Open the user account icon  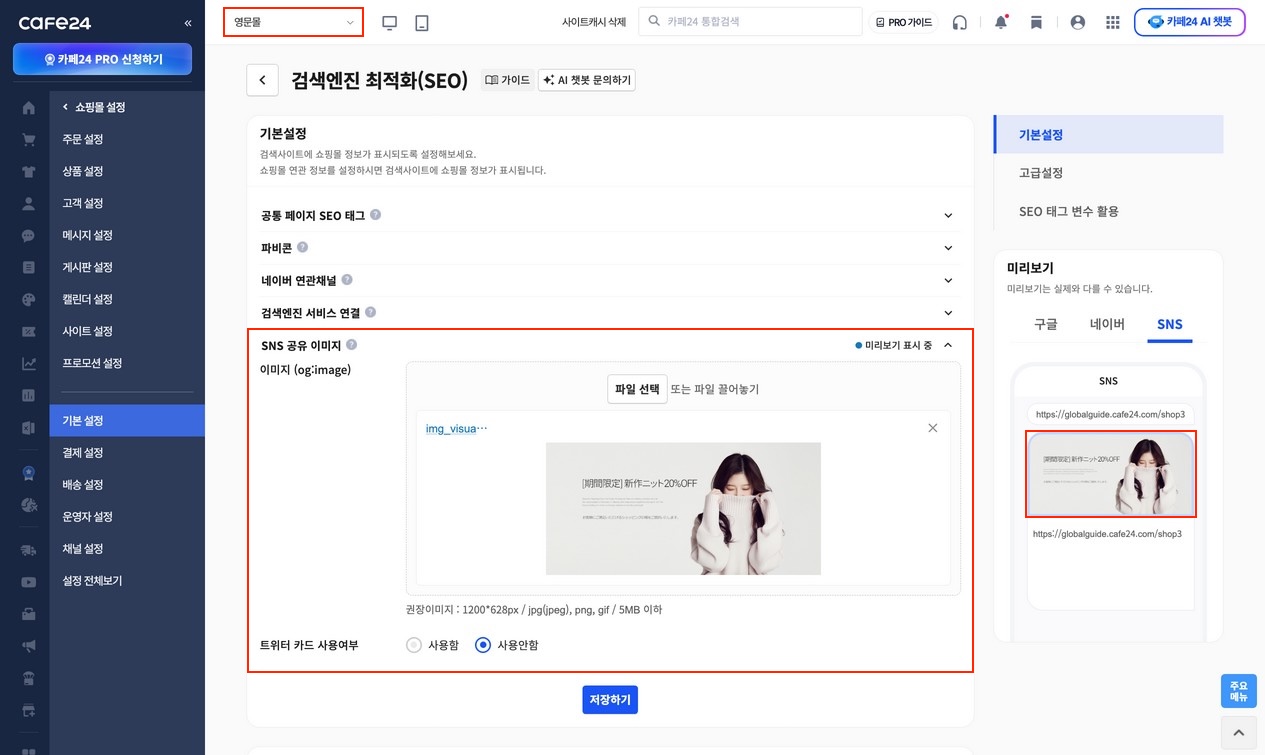[1077, 22]
